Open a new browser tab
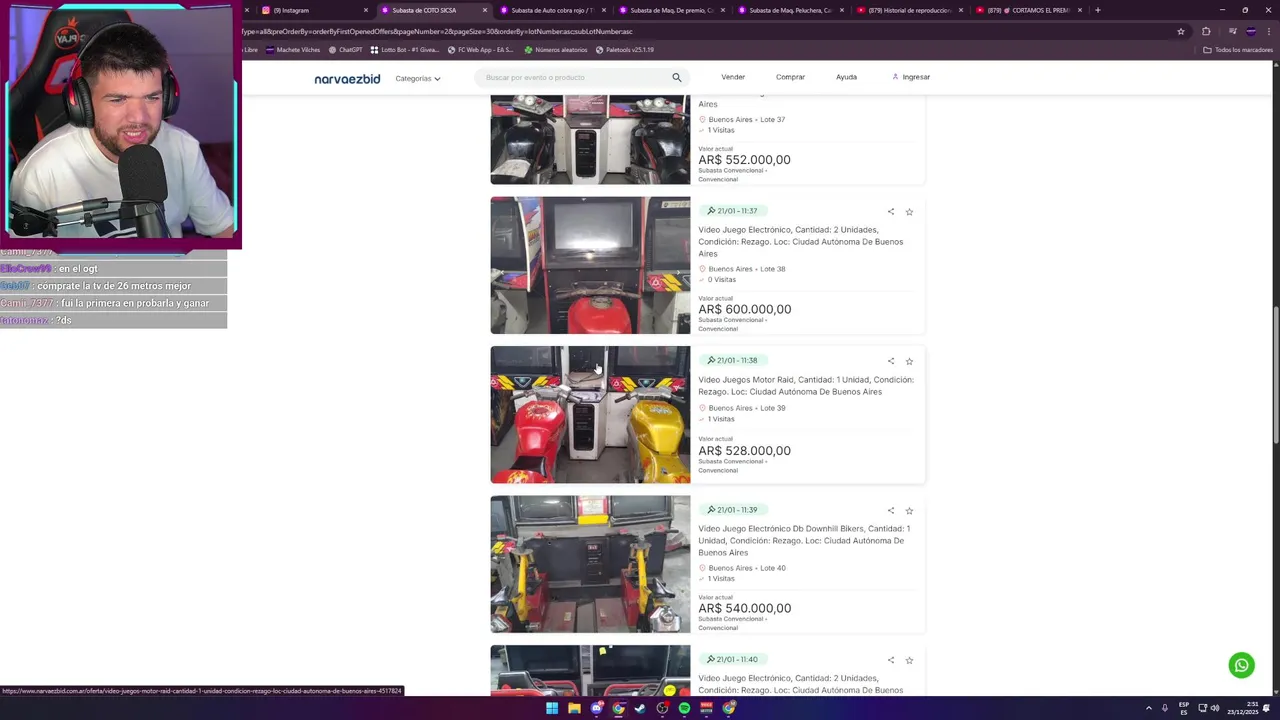This screenshot has height=720, width=1280. (1098, 10)
